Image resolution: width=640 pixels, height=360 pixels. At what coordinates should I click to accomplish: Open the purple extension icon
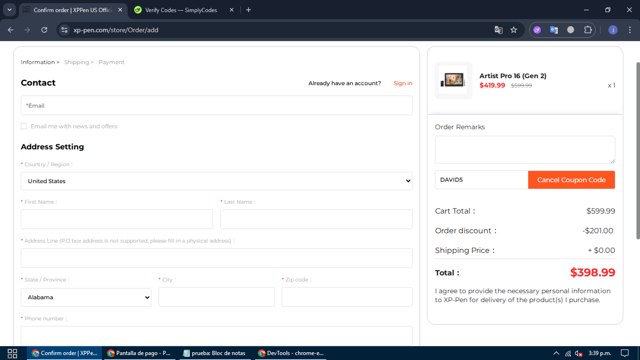[537, 30]
